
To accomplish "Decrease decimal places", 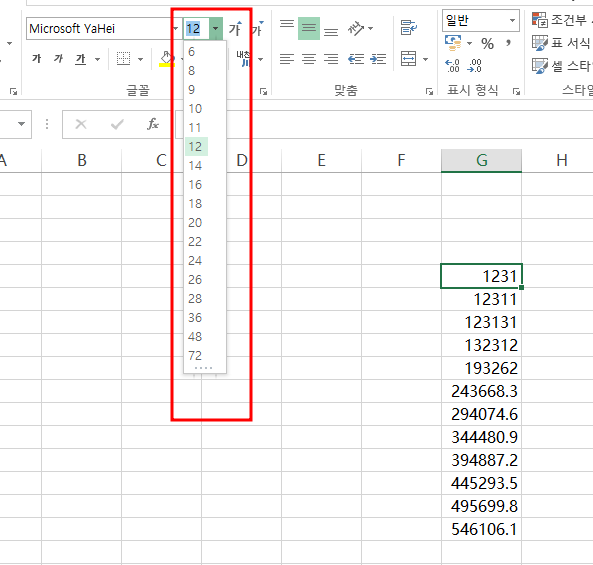I will pos(474,66).
